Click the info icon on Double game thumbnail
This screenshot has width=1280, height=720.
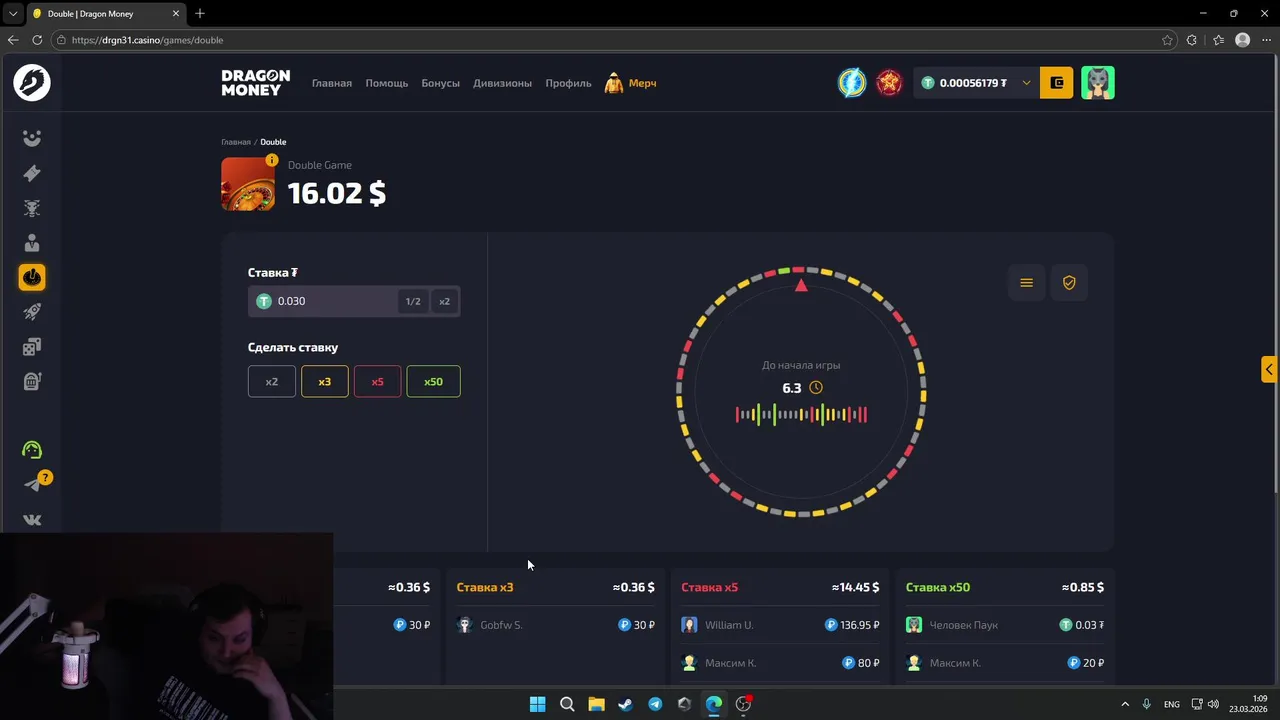(272, 160)
